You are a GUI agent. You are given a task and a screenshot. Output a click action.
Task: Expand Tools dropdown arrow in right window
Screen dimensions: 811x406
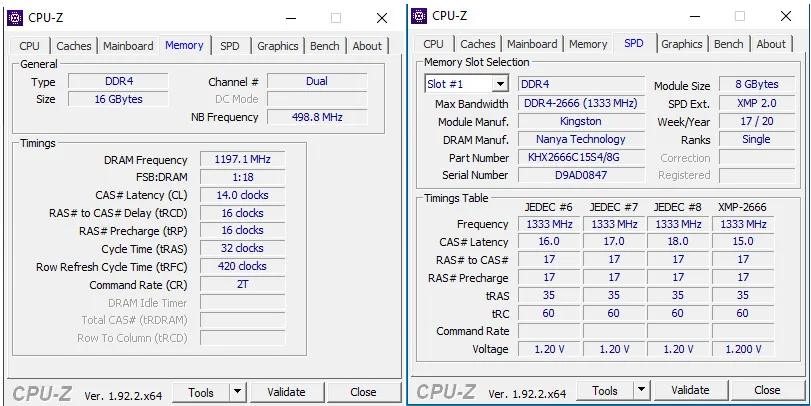coord(641,390)
